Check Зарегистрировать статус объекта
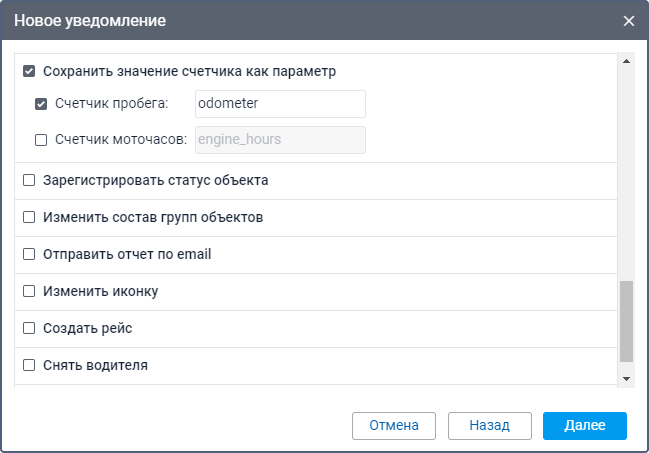 pos(30,181)
